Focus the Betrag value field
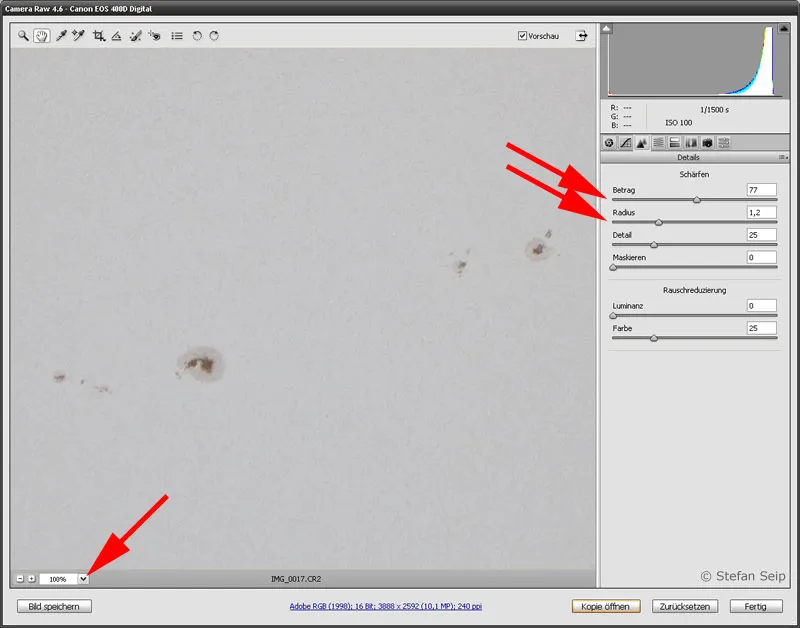 click(x=761, y=190)
